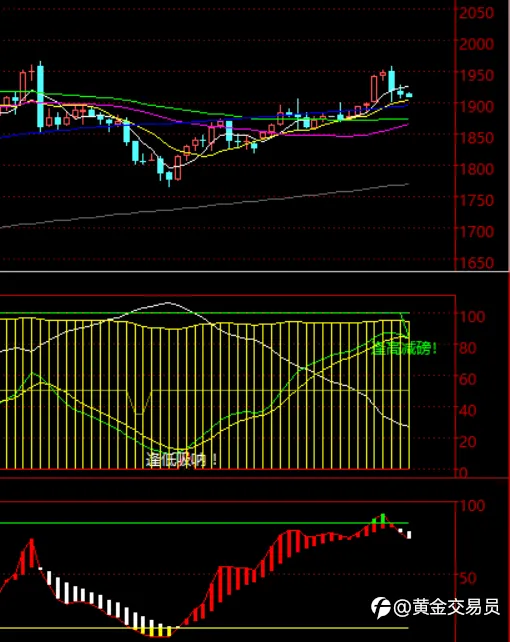Select the 80 level on middle indicator axis
This screenshot has height=642, width=510.
tap(468, 348)
